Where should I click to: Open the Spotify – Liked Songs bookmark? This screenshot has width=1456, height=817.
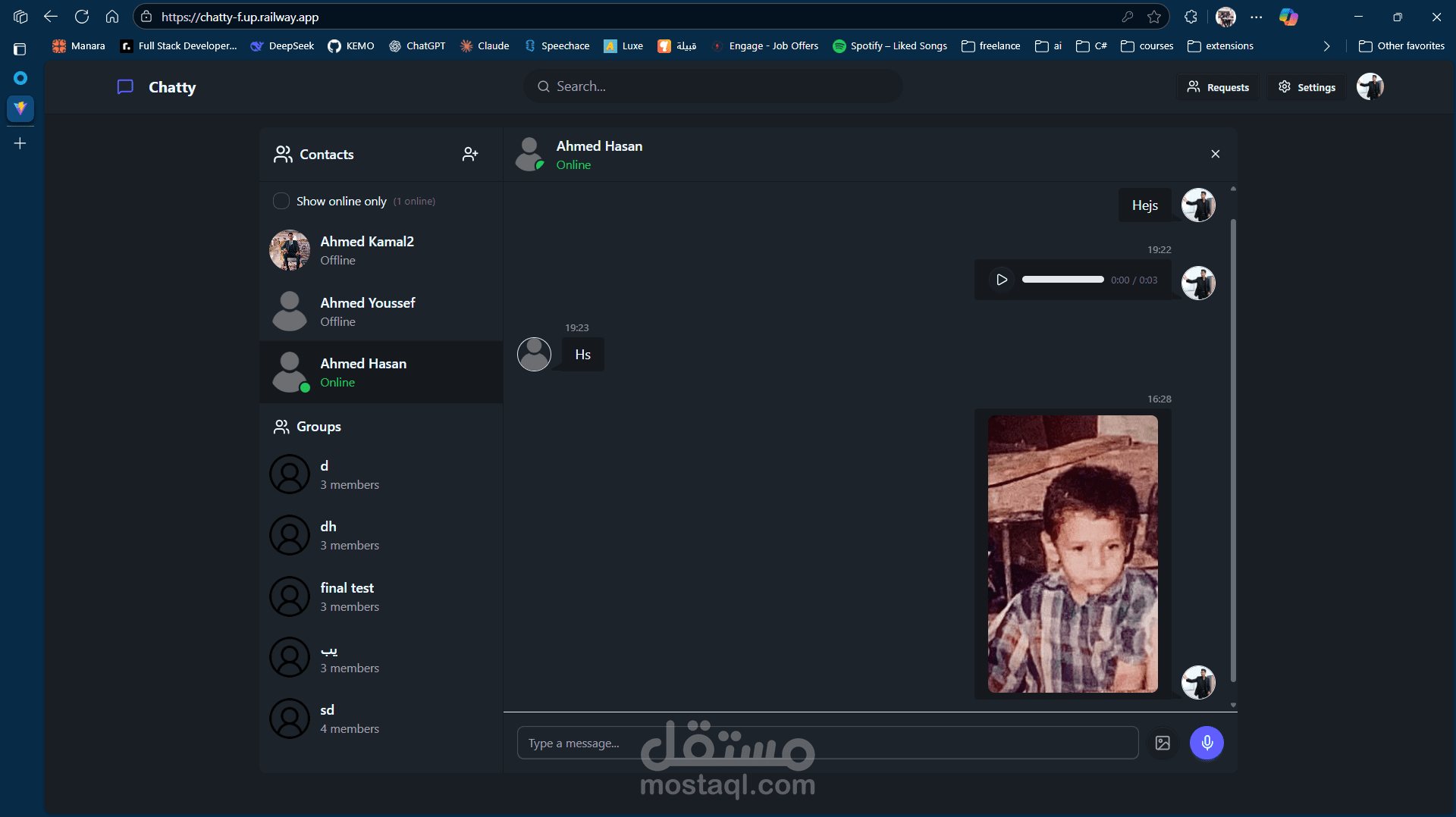890,45
